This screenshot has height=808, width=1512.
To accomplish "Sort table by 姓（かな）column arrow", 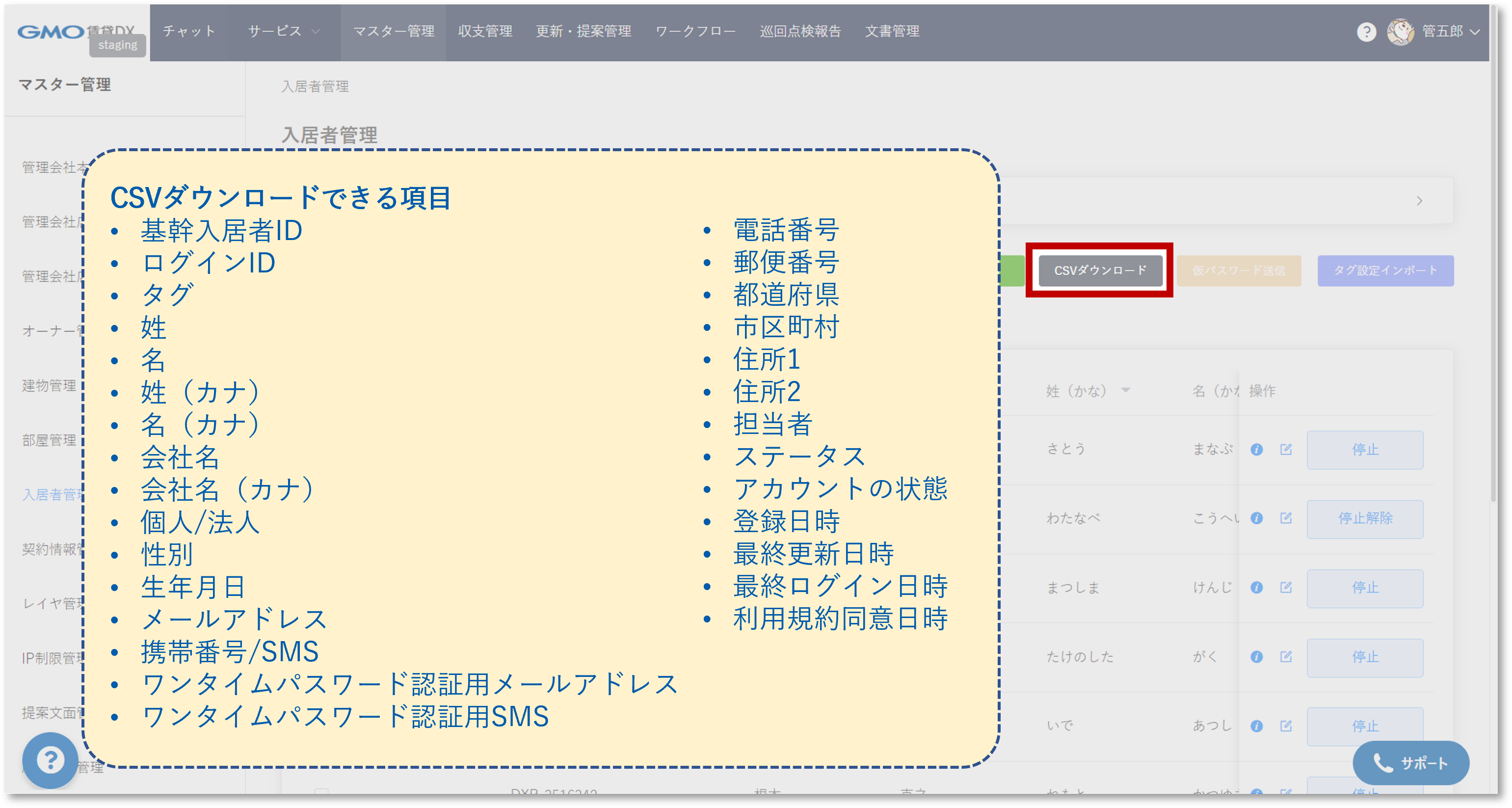I will click(x=1126, y=390).
